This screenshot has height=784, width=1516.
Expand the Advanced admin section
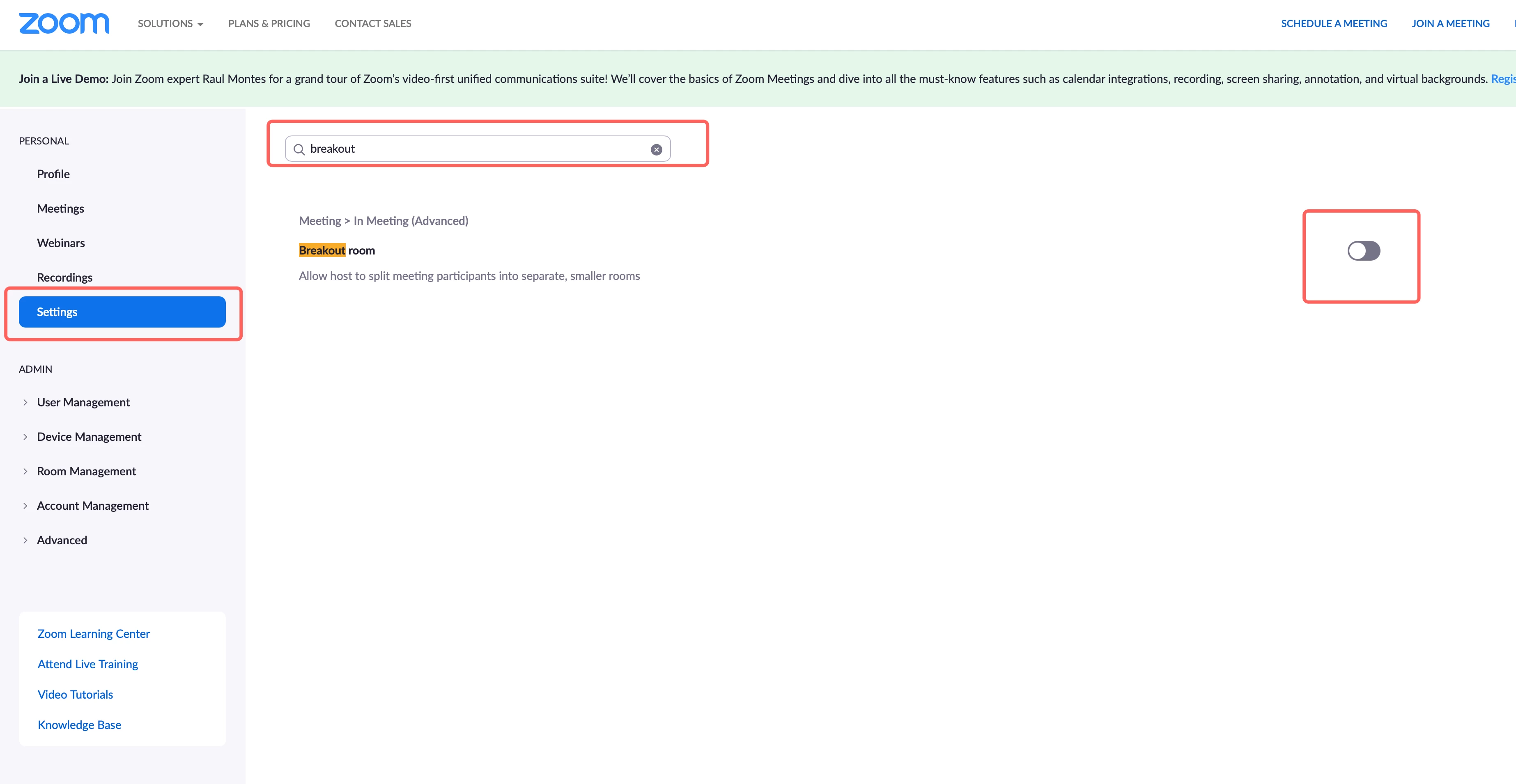62,541
